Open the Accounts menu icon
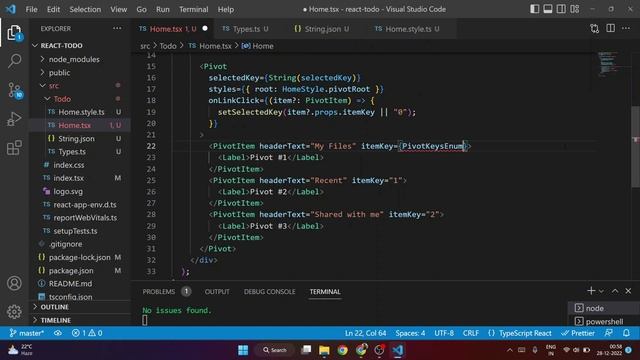The width and height of the screenshot is (640, 360). point(14,283)
